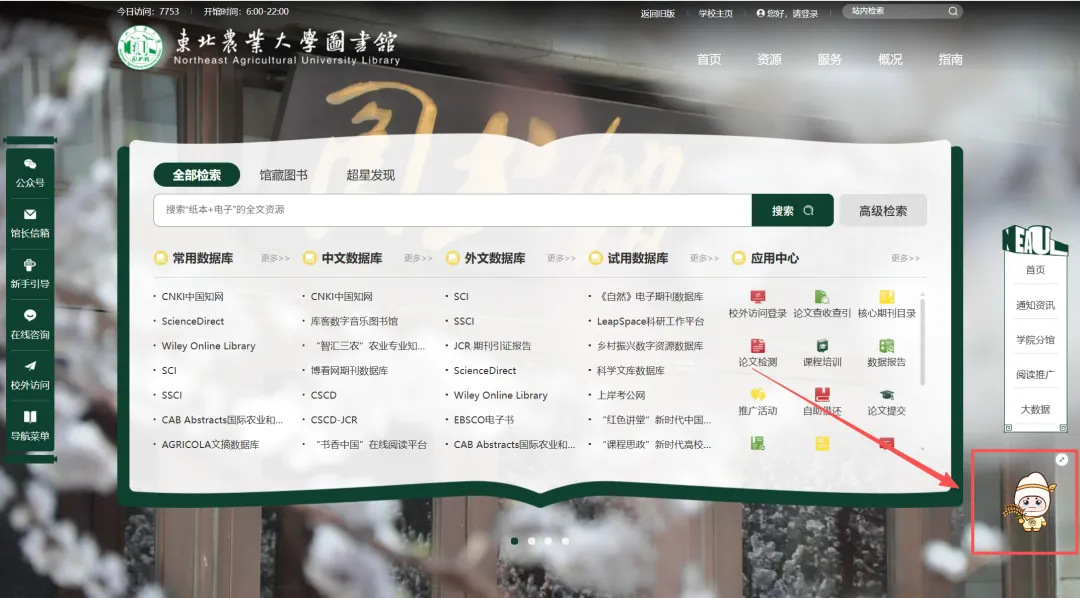Screen dimensions: 1080x598
Task: Open 上岸考公网 link
Action: point(621,395)
